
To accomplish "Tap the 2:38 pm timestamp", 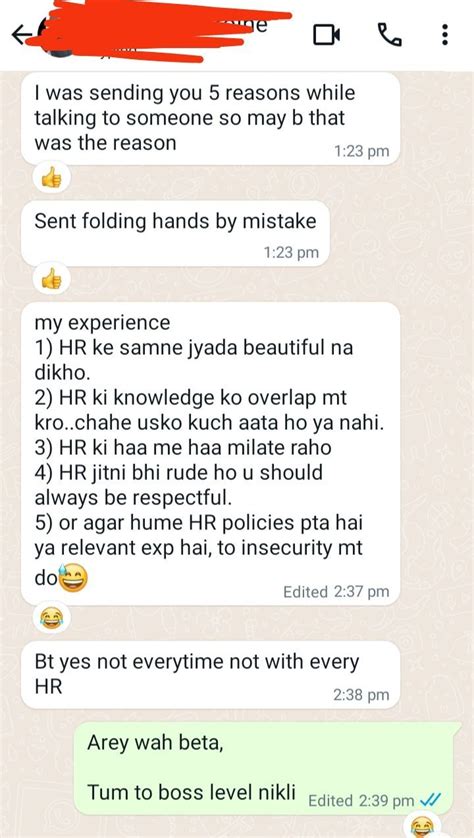I will (x=361, y=695).
